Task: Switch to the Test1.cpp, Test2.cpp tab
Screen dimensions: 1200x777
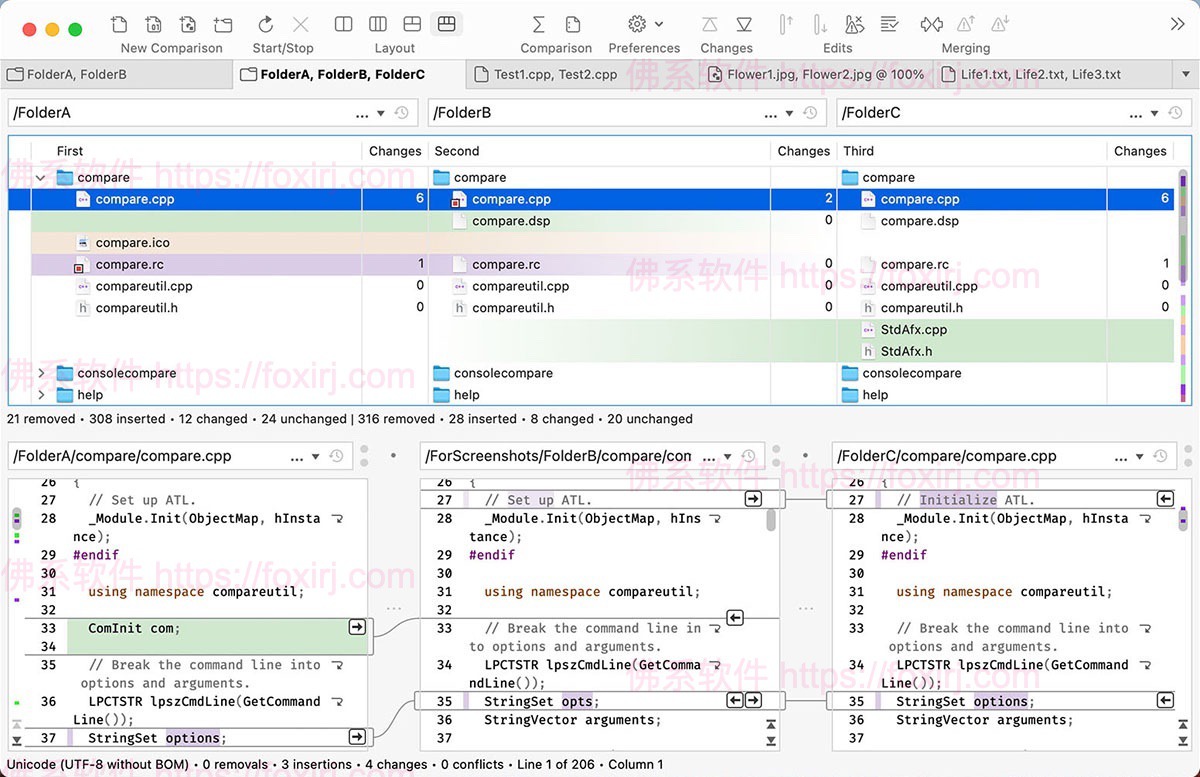Action: (545, 73)
